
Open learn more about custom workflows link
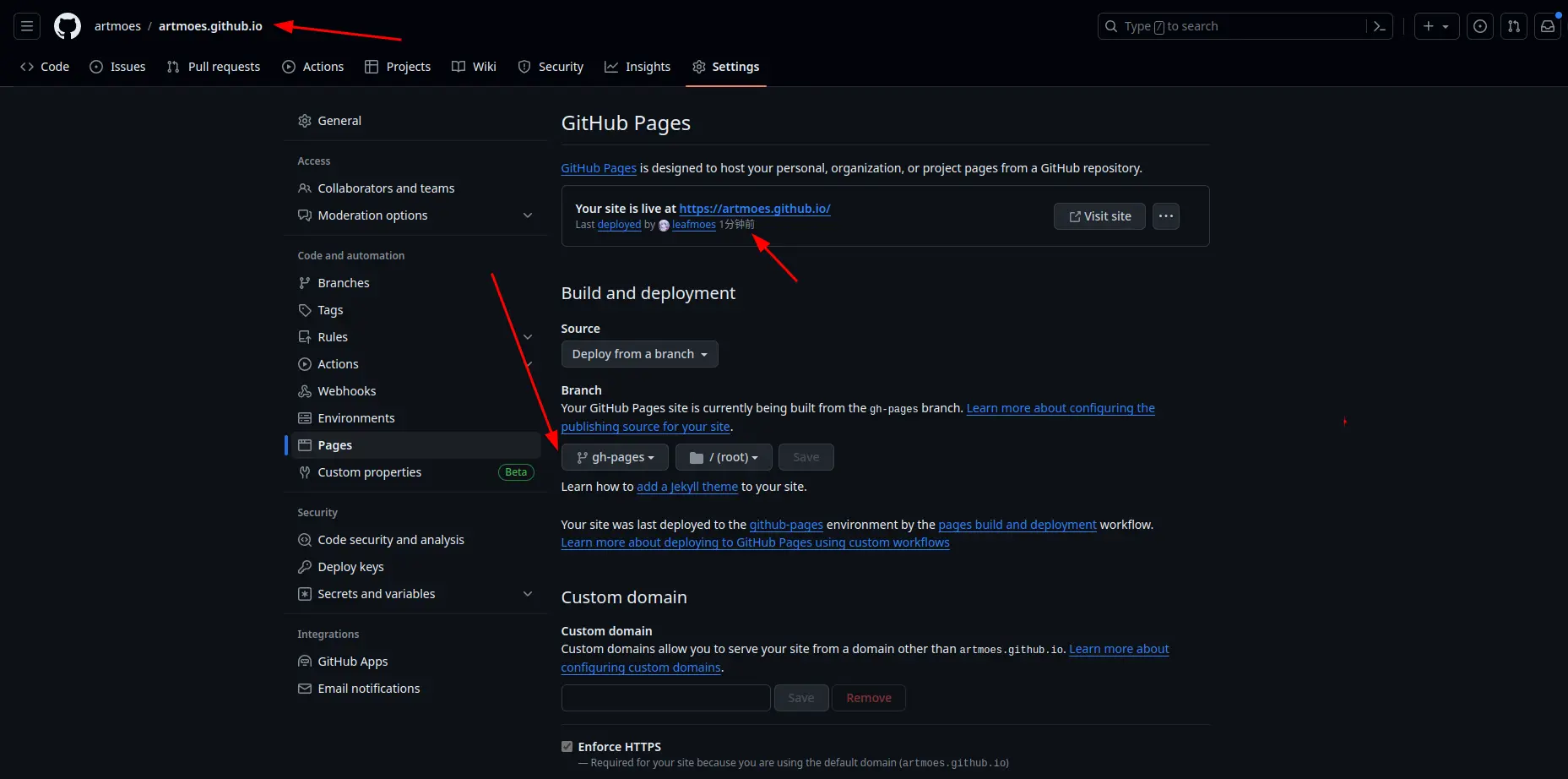(756, 542)
